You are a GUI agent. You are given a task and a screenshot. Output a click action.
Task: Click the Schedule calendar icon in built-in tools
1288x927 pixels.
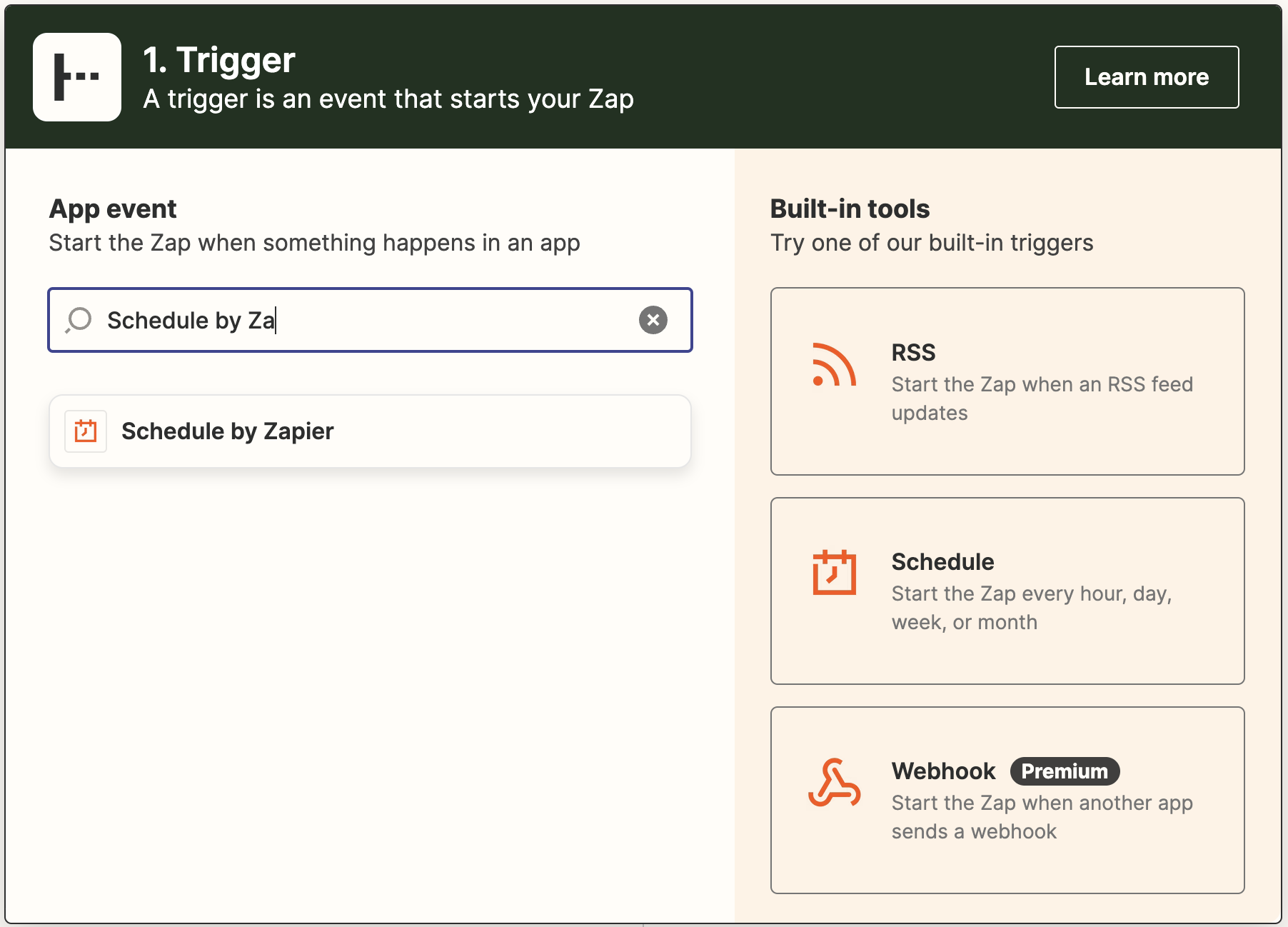point(834,573)
